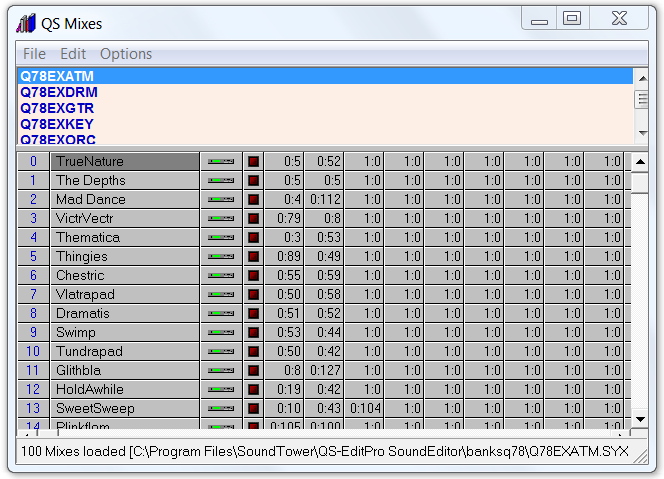Select the Q78EXKEY bank file
The width and height of the screenshot is (664, 479).
[x=57, y=124]
